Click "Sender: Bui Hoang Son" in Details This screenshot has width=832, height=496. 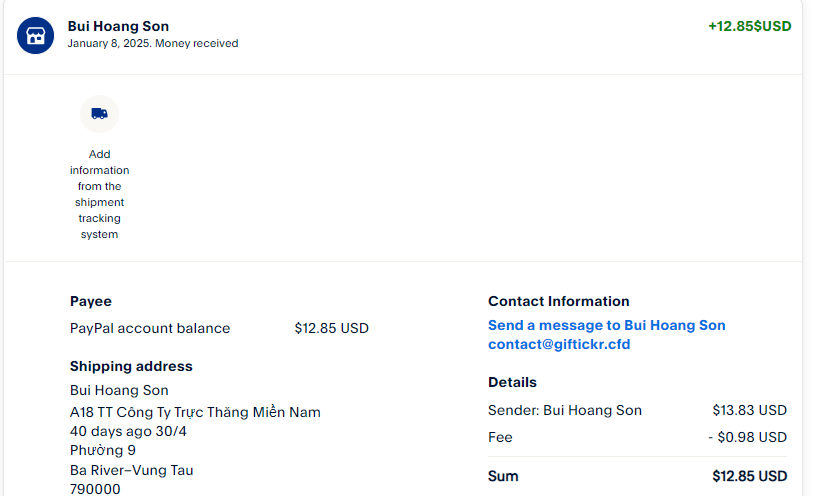point(565,410)
